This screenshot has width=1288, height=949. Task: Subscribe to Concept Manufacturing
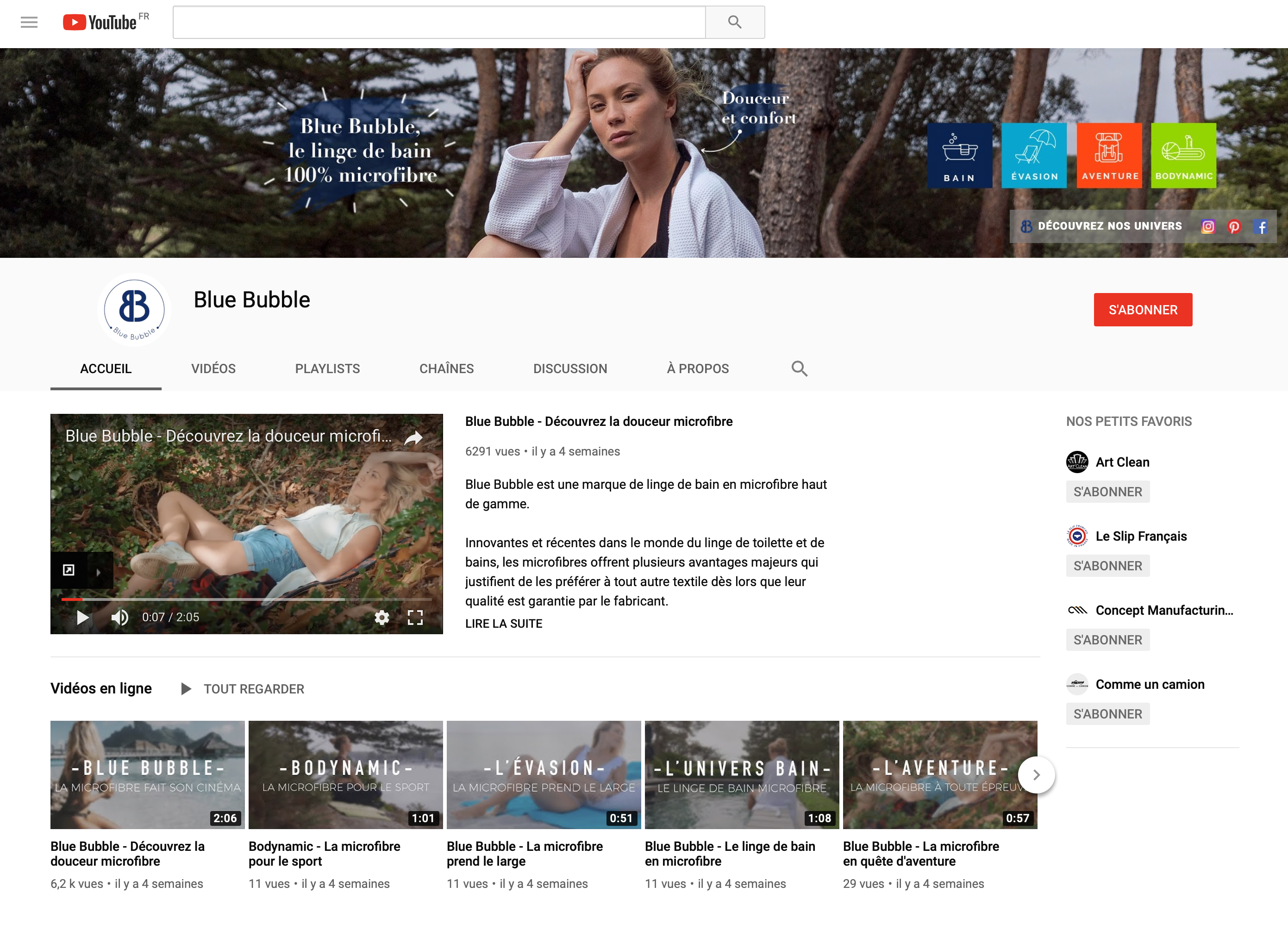pos(1107,640)
